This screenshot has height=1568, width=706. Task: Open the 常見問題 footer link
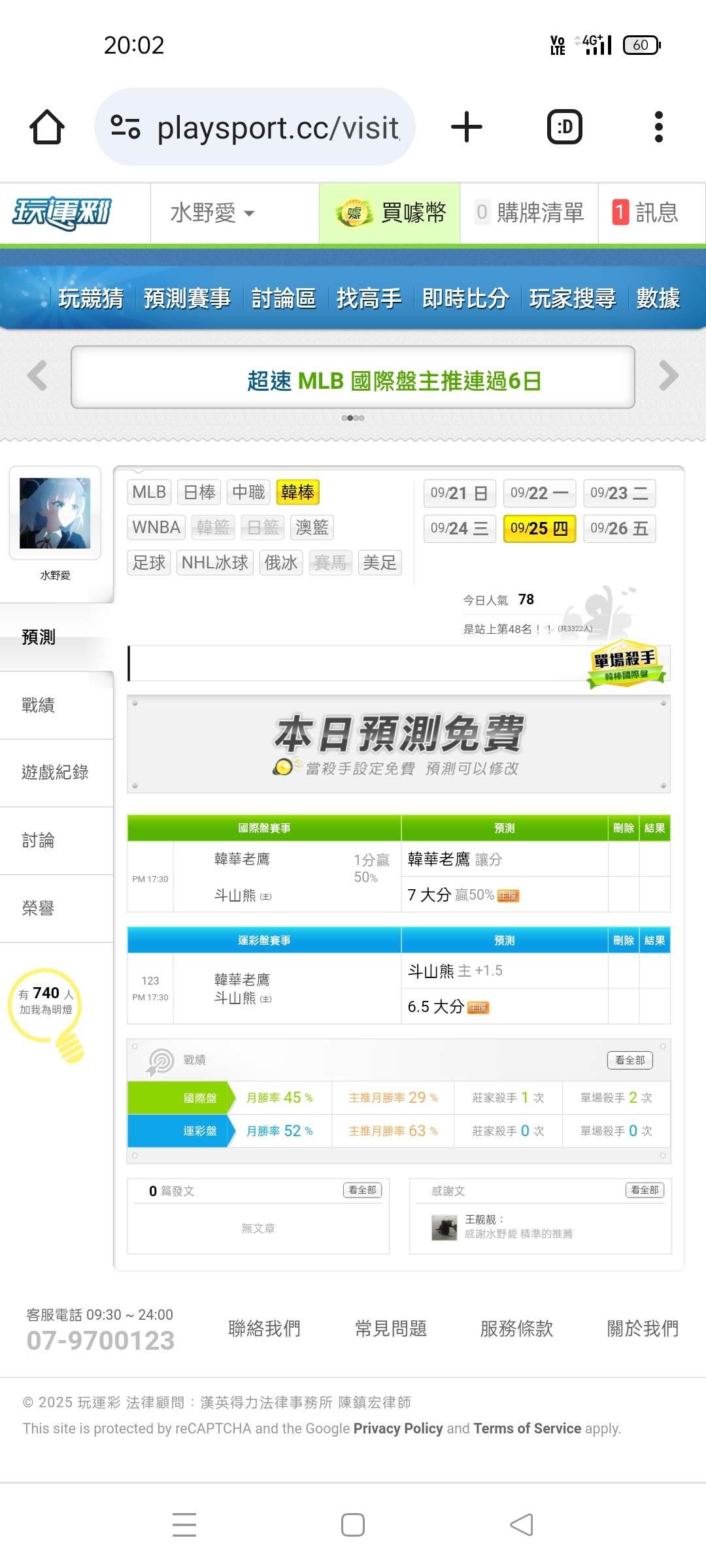(x=390, y=1328)
